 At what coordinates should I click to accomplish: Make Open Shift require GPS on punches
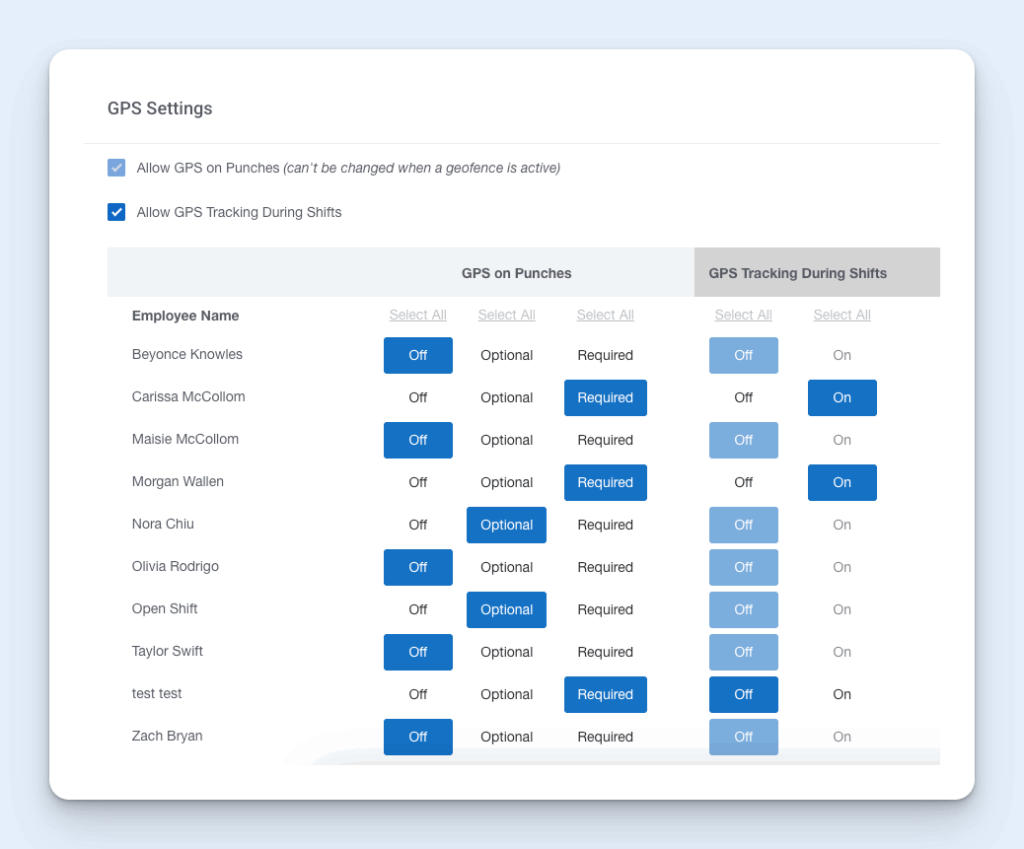[x=605, y=609]
